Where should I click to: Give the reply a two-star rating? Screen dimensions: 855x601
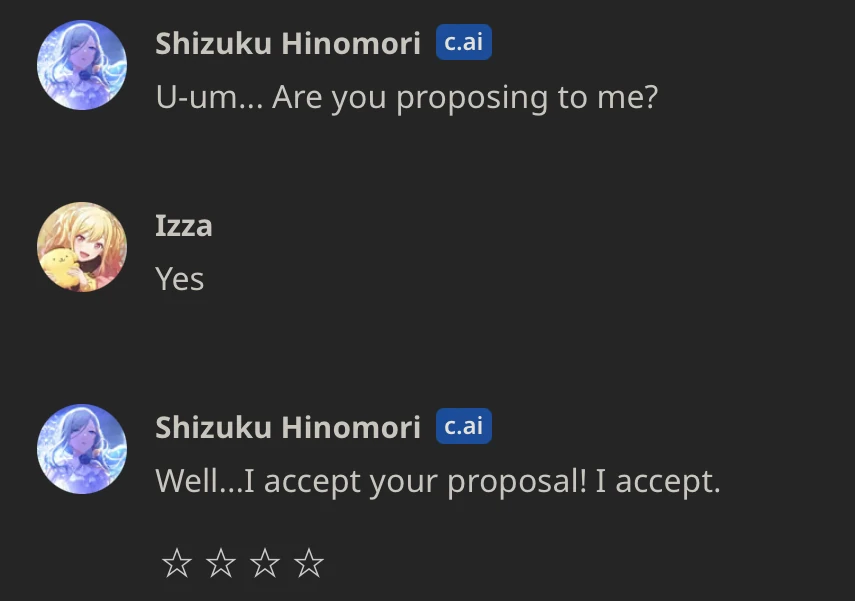click(x=221, y=564)
